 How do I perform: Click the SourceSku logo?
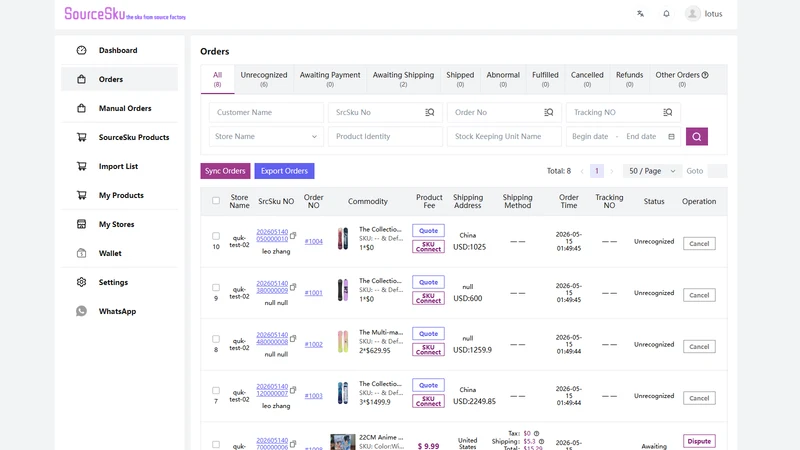[x=125, y=14]
